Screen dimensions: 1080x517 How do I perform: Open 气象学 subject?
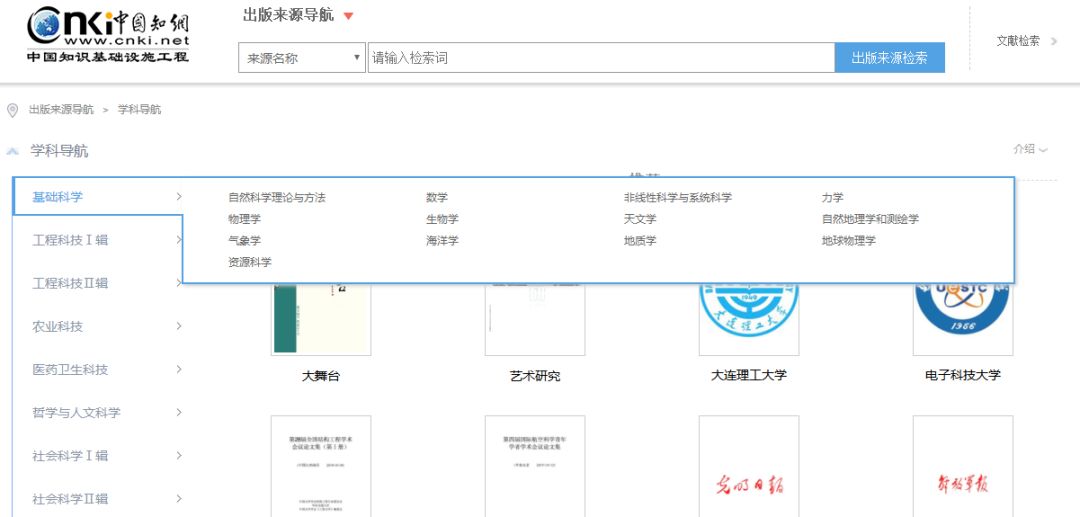tap(245, 241)
